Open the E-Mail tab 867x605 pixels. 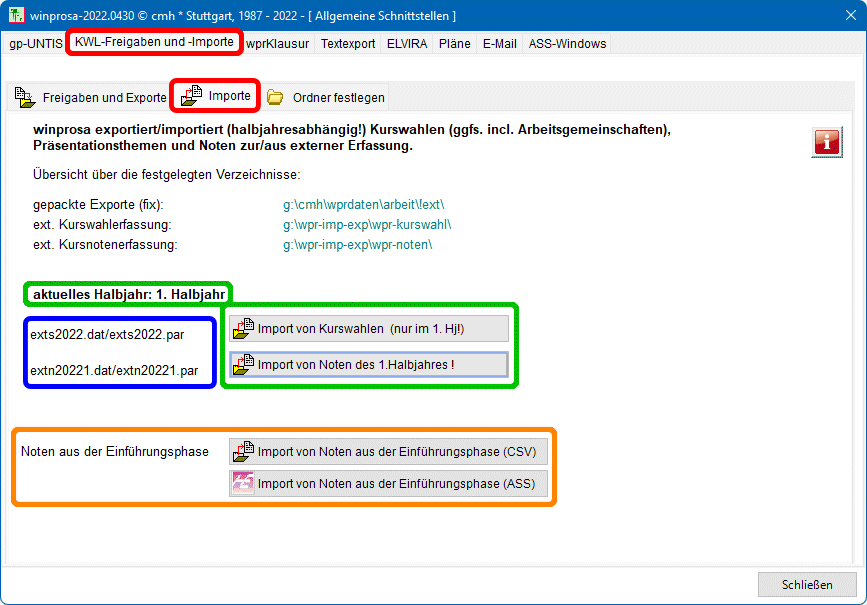(499, 44)
